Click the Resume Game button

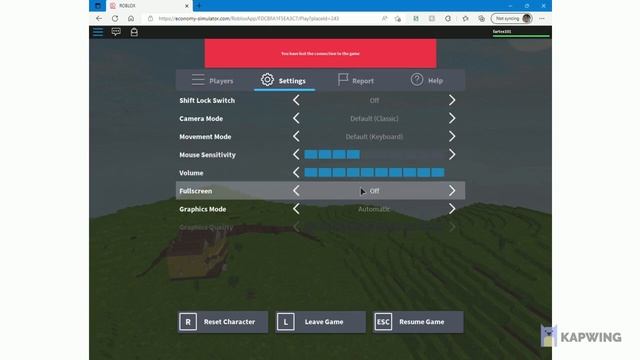pyautogui.click(x=418, y=322)
